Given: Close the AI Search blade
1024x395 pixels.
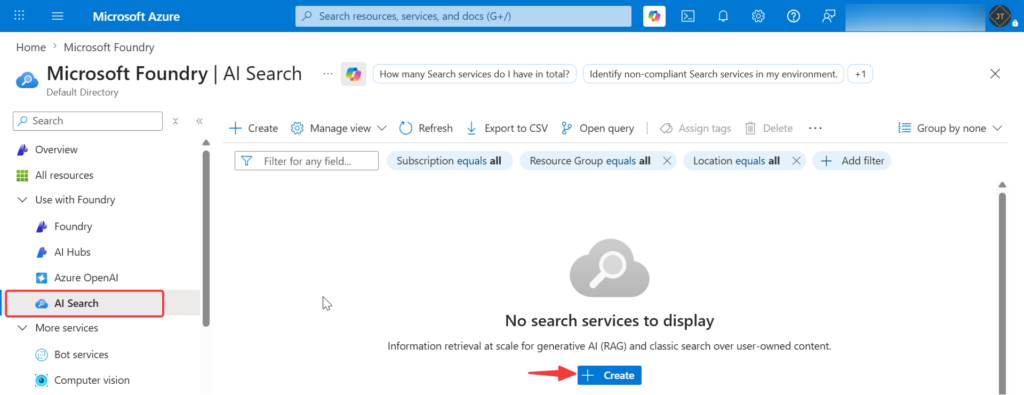Looking at the screenshot, I should (995, 74).
